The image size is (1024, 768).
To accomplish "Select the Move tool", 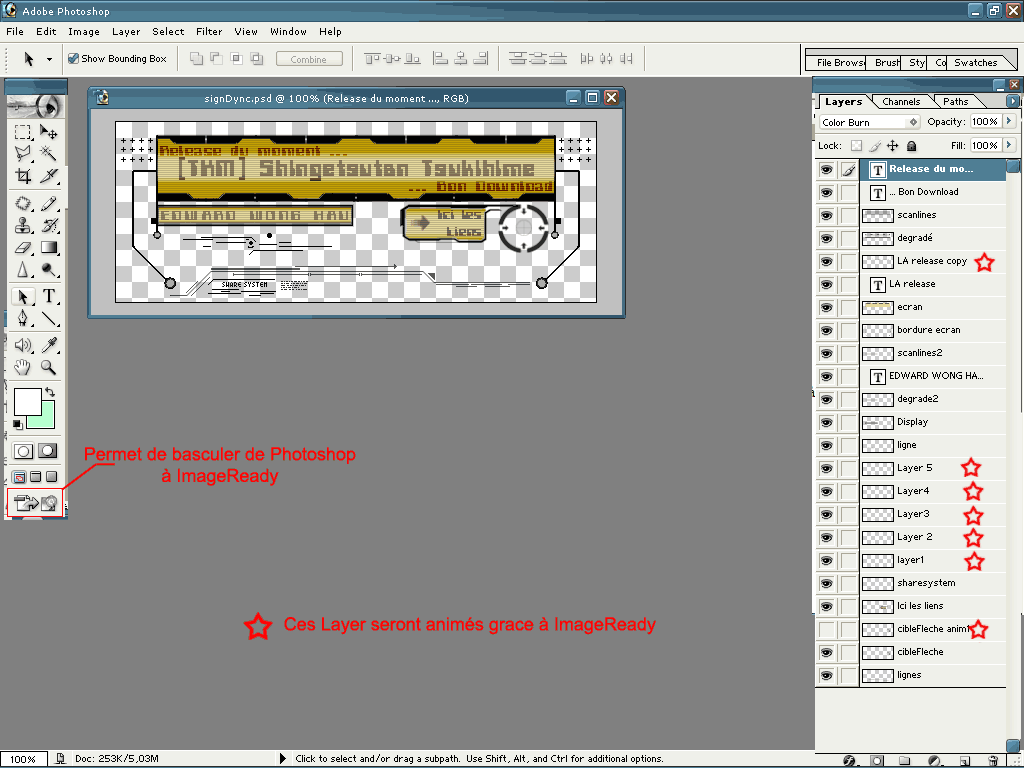I will click(48, 132).
